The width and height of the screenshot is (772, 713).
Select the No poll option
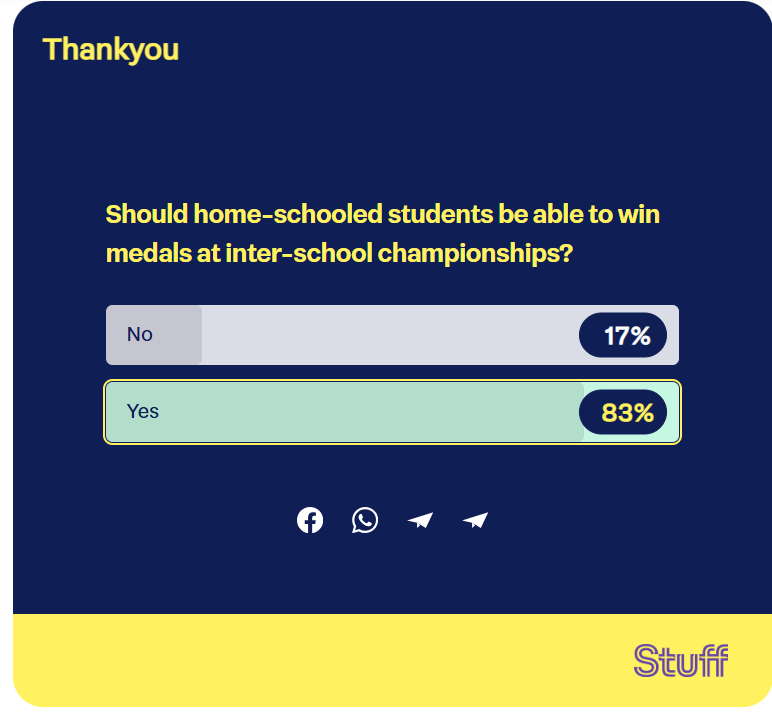(392, 335)
